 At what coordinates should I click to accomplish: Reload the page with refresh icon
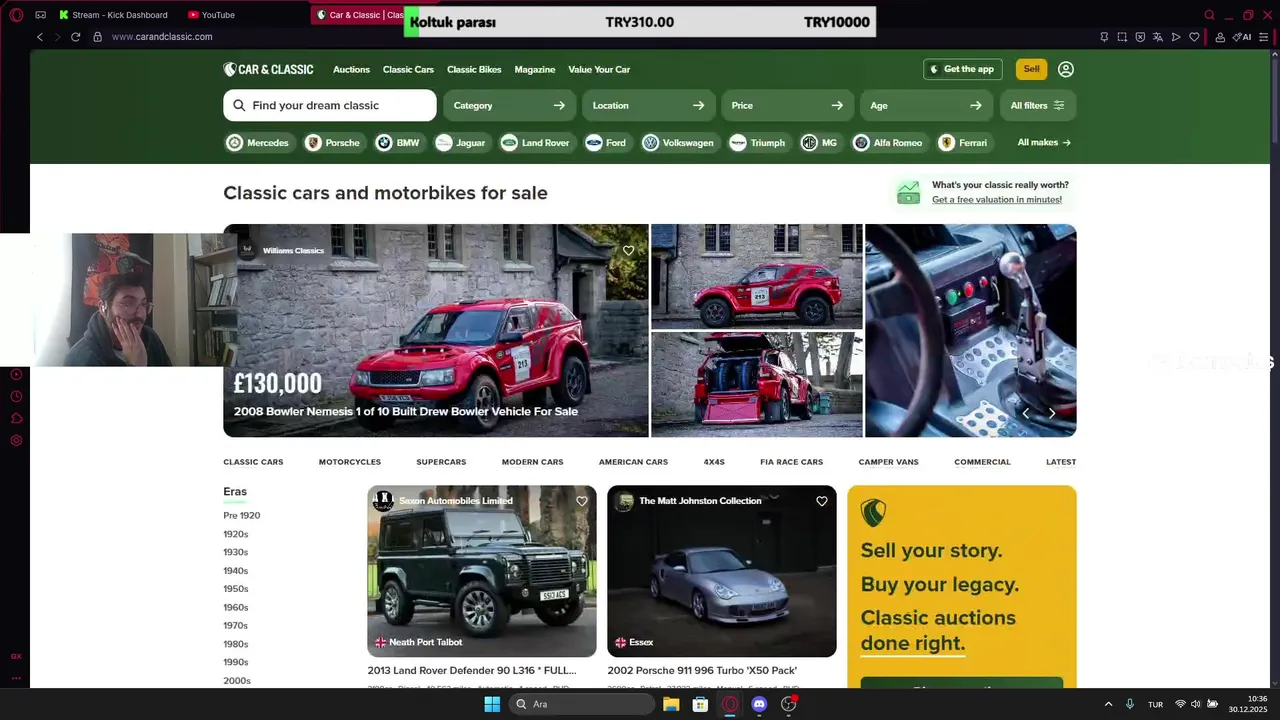[75, 37]
